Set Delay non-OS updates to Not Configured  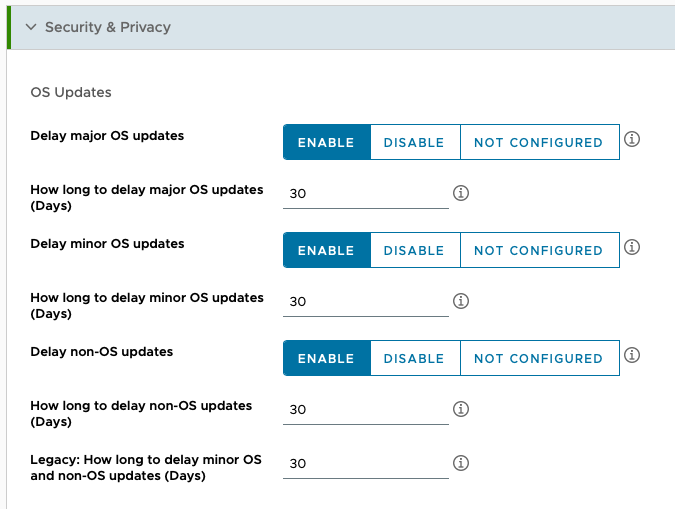[x=538, y=358]
